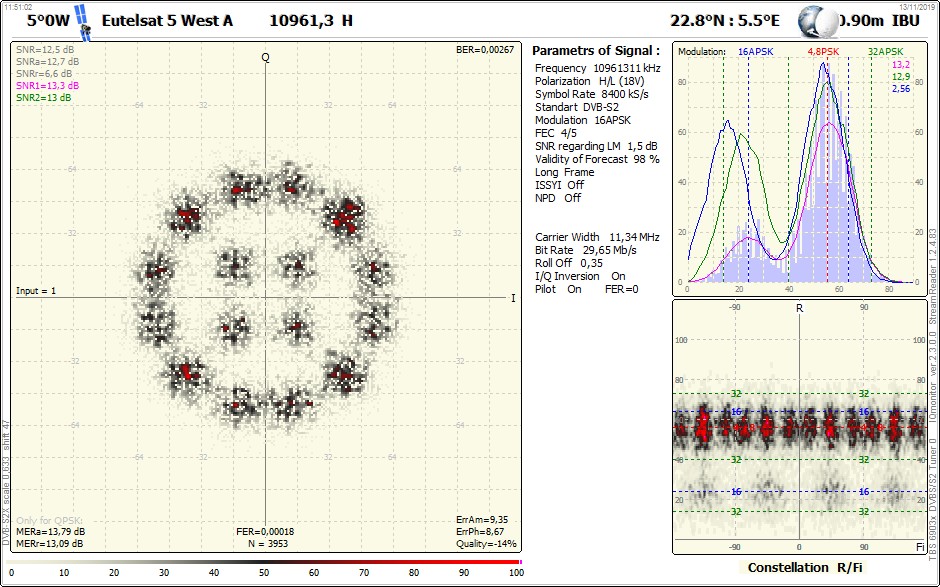Toggle the magenta SNR1=13,3 dB trace label
The image size is (940, 587).
tap(47, 86)
